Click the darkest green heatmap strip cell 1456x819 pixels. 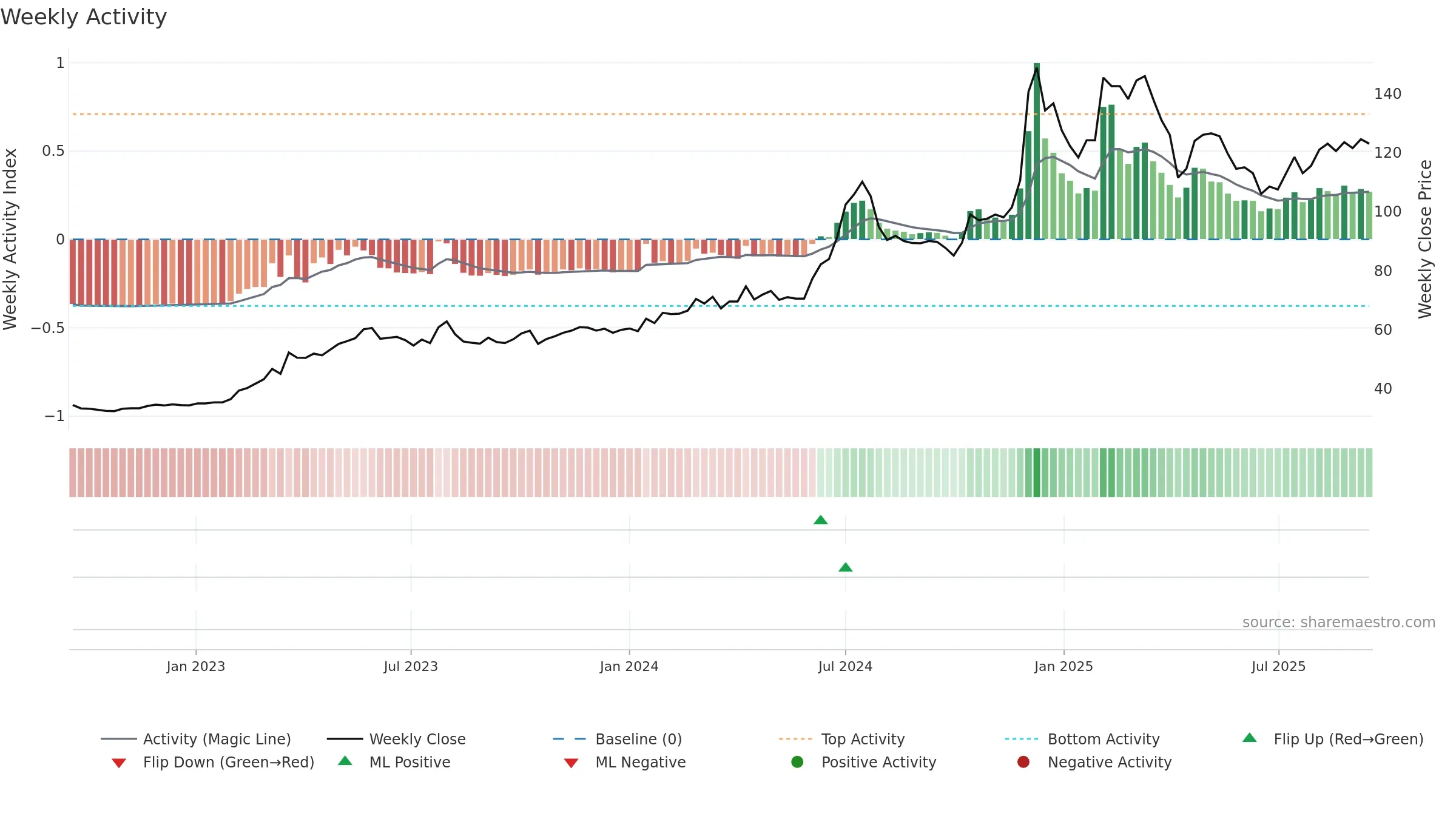pos(1037,473)
